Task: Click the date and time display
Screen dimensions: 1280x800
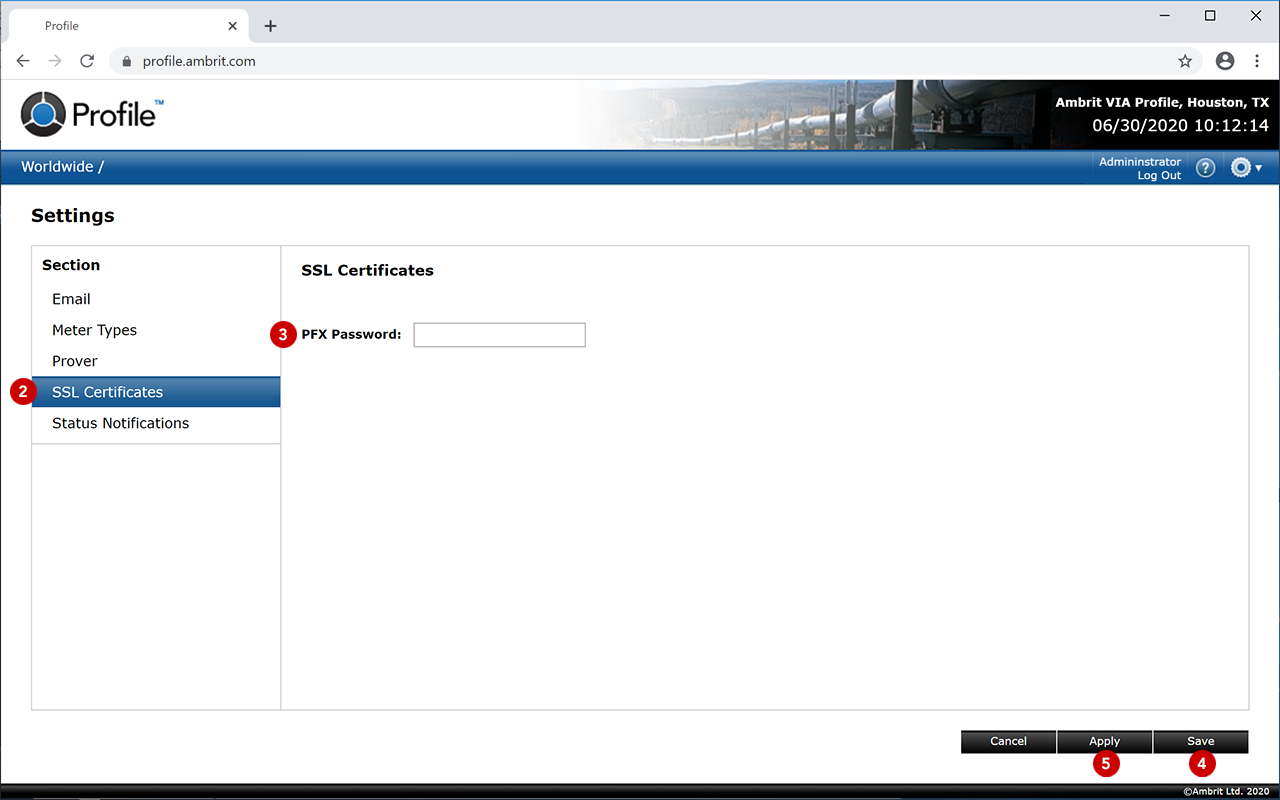Action: pyautogui.click(x=1180, y=126)
